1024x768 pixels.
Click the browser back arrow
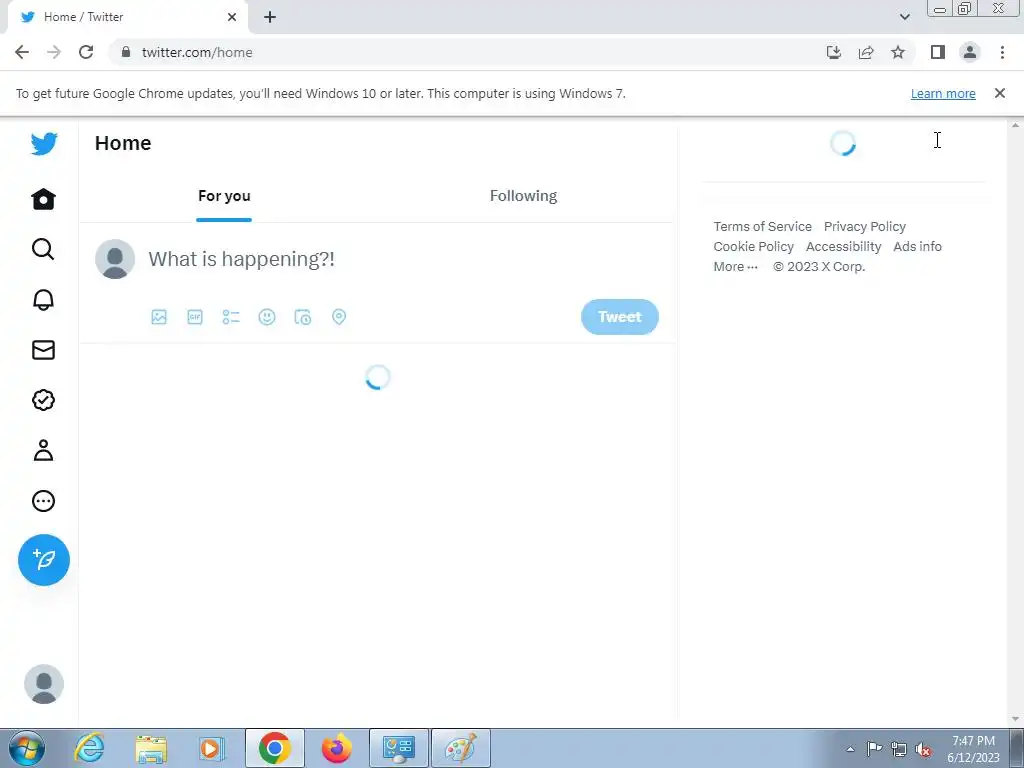pyautogui.click(x=22, y=52)
